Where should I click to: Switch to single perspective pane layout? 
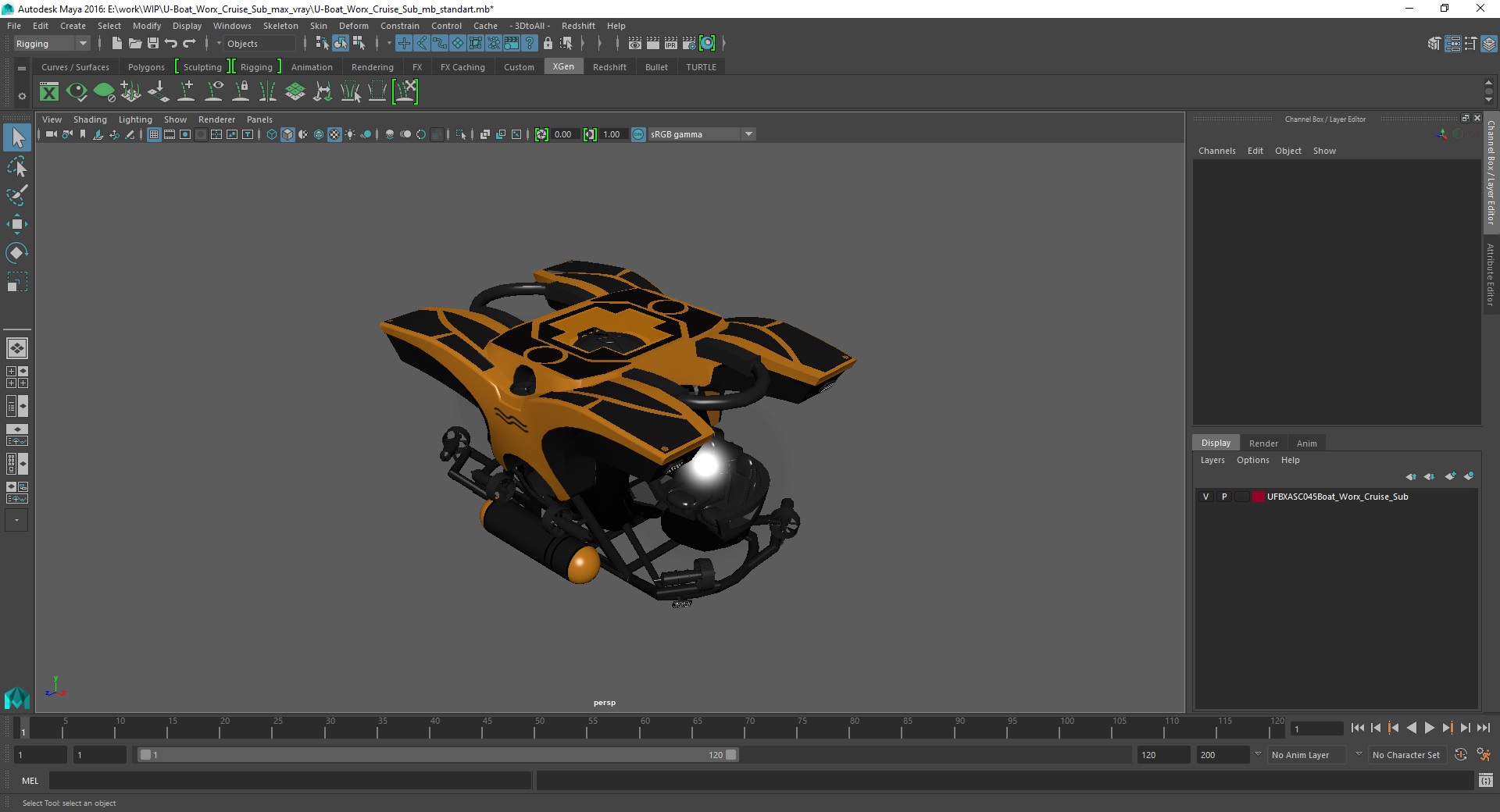click(17, 348)
